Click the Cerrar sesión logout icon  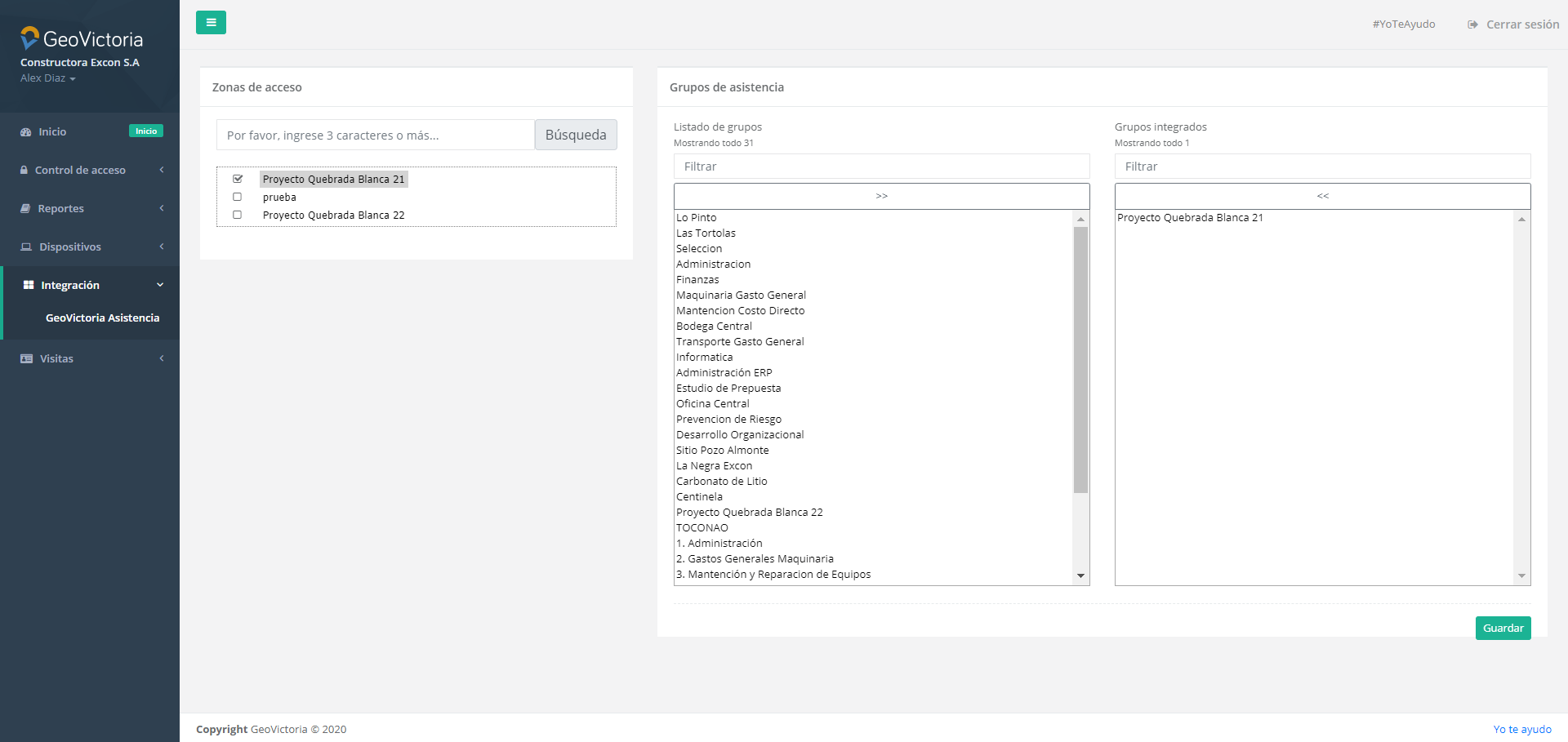coord(1472,24)
